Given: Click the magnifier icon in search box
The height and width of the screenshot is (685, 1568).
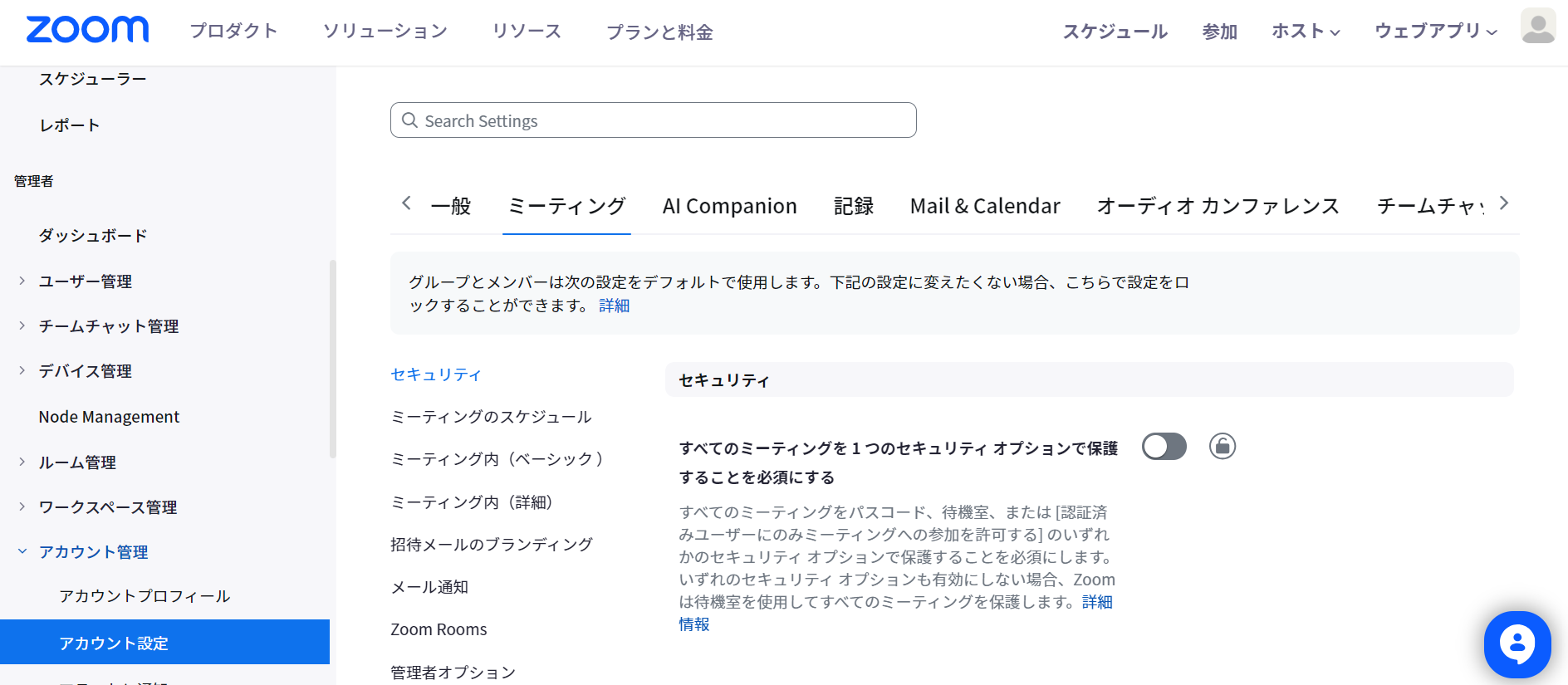Looking at the screenshot, I should click(409, 120).
